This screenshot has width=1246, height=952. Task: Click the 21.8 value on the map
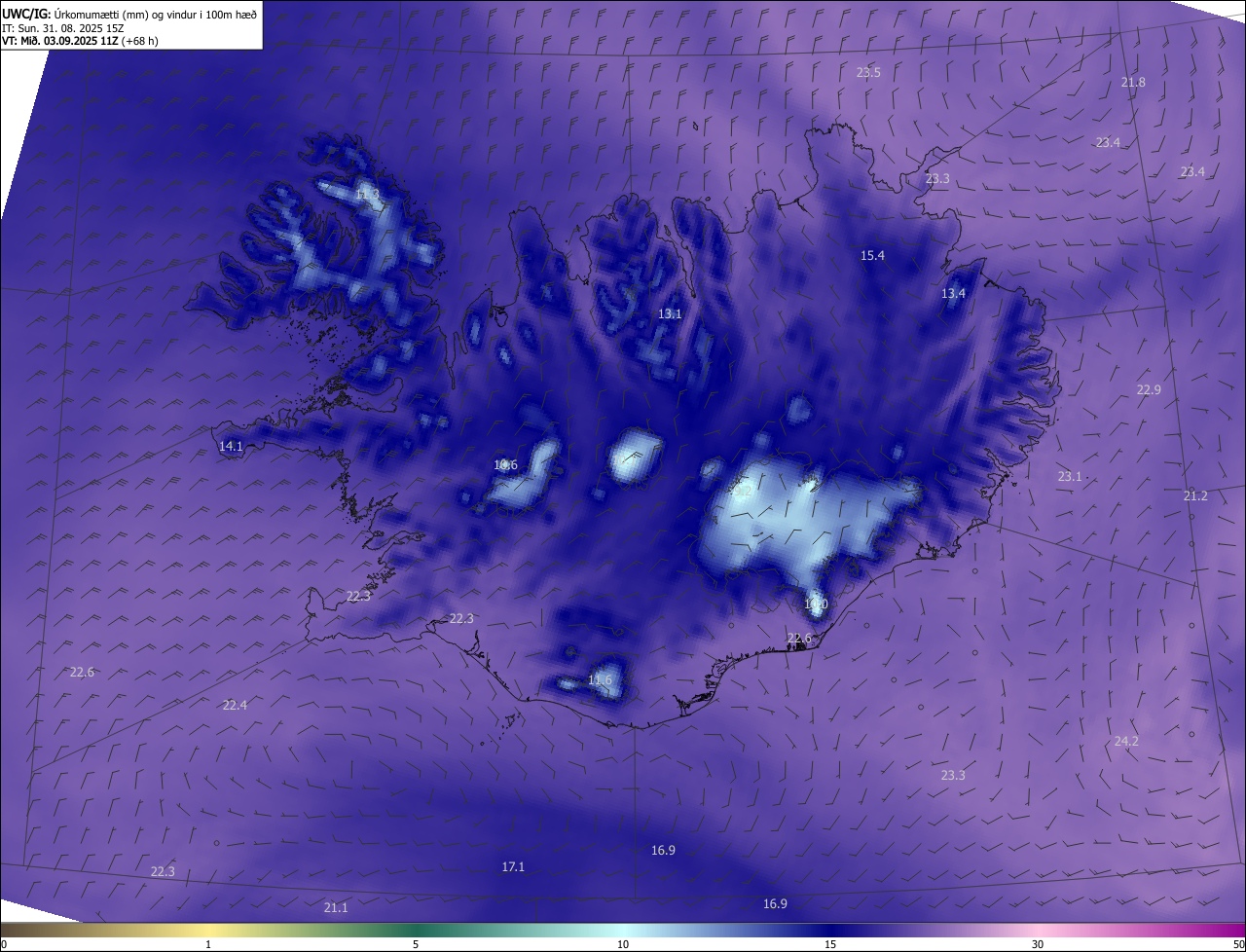[x=1133, y=83]
